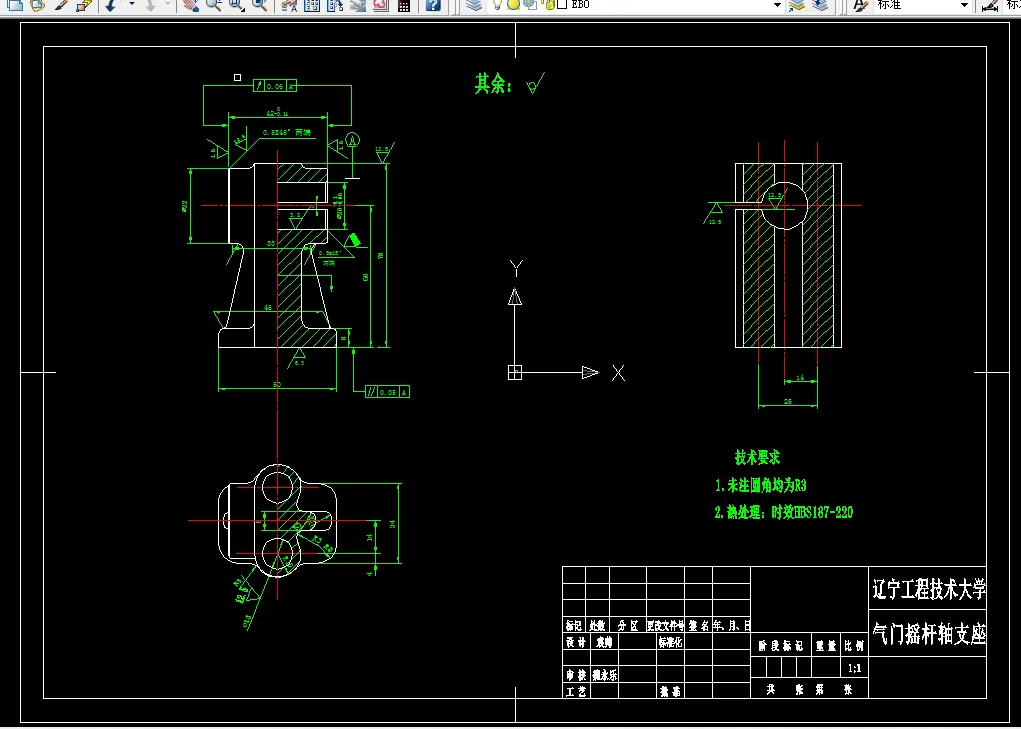The width and height of the screenshot is (1021, 729).
Task: Click the Text Style icon
Action: click(x=861, y=5)
